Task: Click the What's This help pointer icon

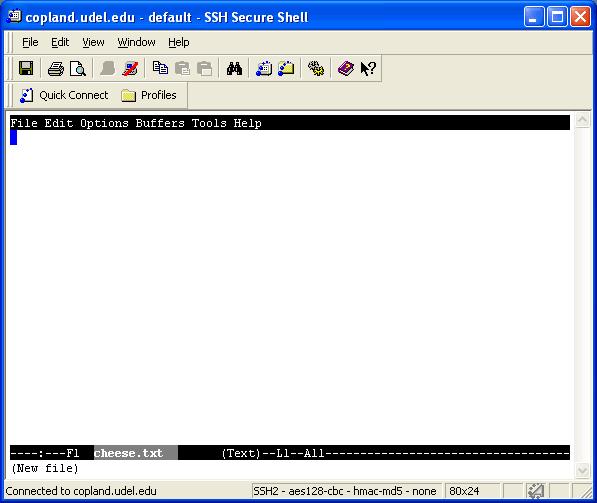Action: (x=368, y=69)
